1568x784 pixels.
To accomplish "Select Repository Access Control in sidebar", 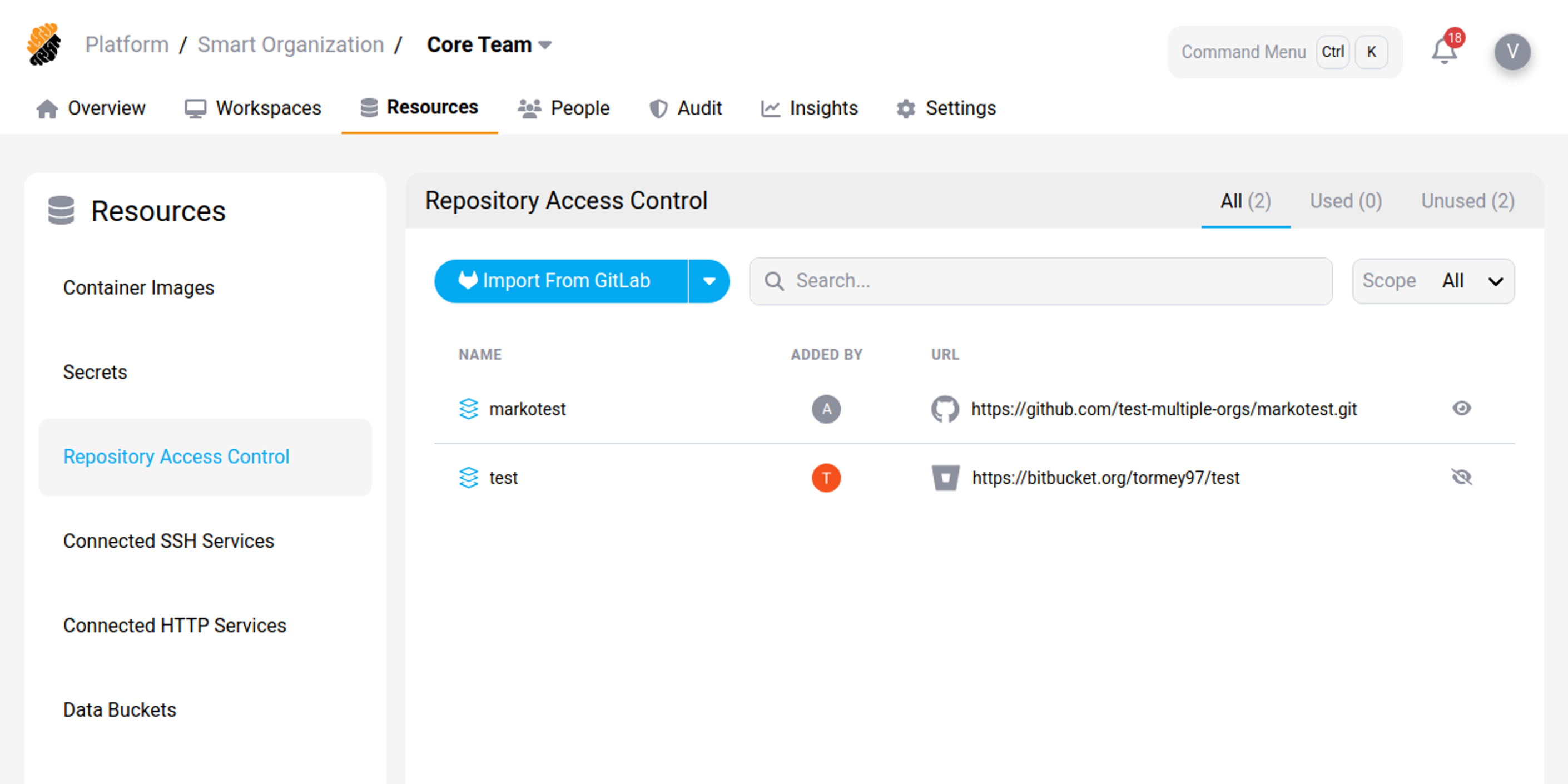I will pyautogui.click(x=205, y=456).
